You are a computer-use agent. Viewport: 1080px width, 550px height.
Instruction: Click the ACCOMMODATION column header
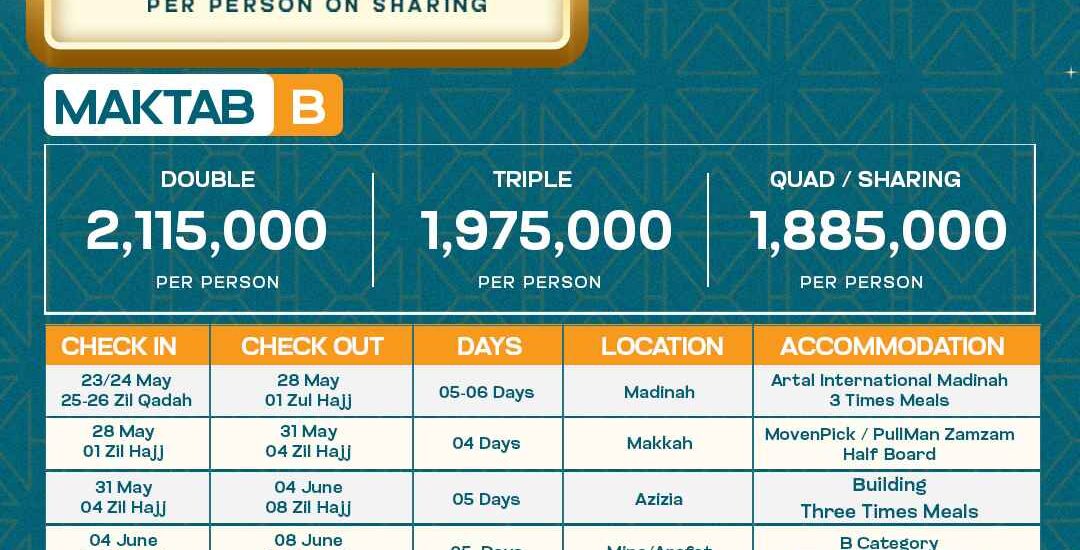pos(892,346)
